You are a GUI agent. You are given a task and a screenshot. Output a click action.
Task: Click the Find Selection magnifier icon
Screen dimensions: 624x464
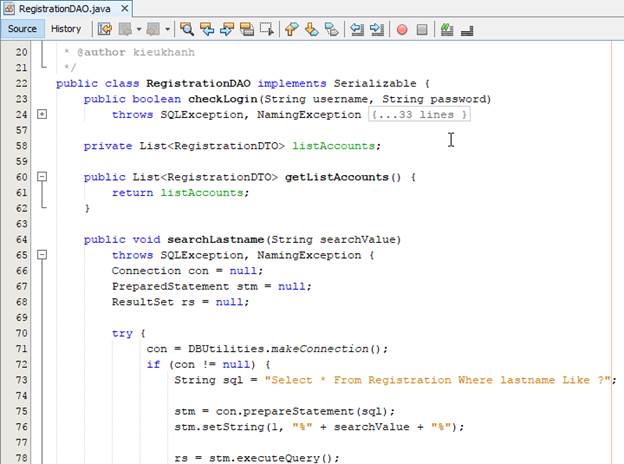pyautogui.click(x=187, y=29)
